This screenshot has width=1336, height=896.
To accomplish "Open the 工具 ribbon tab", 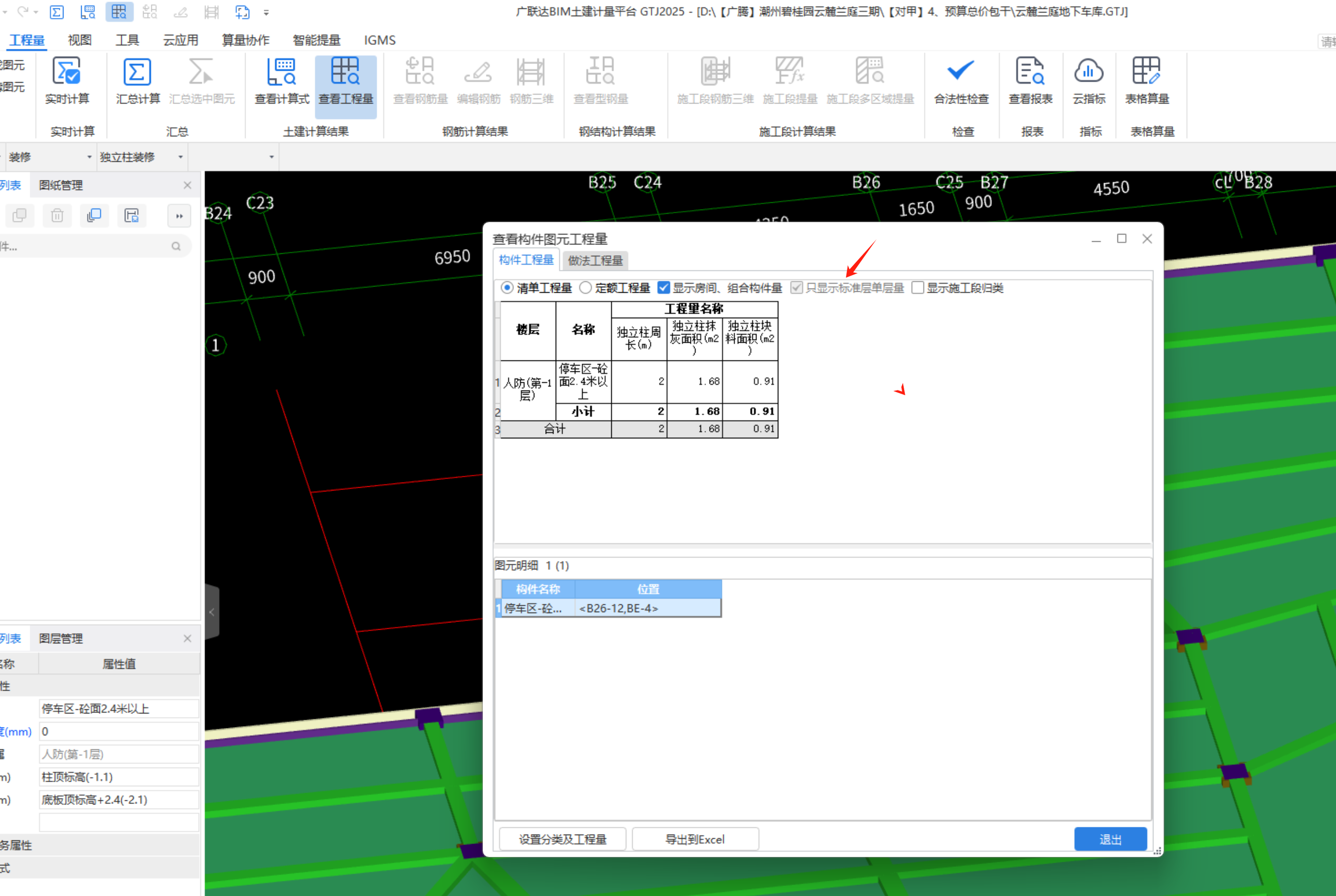I will coord(127,40).
